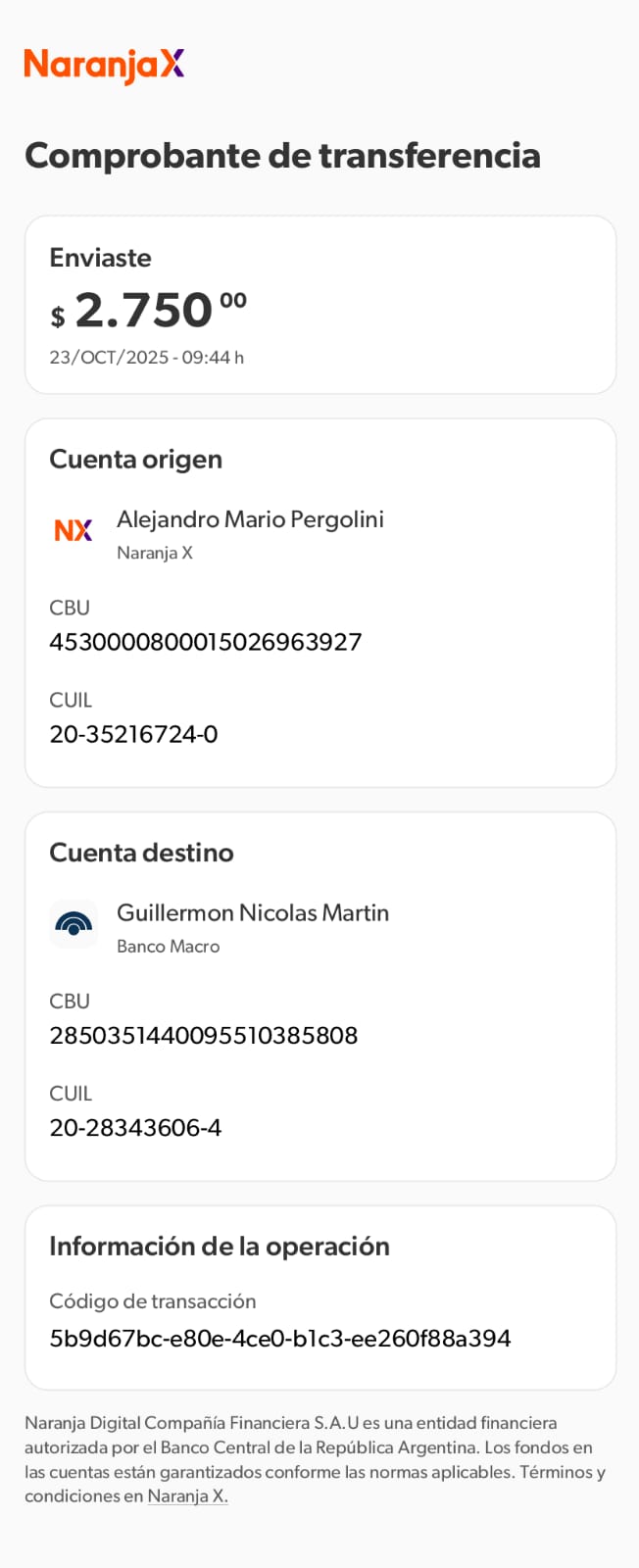
Task: Select the origin account CBU number
Action: [x=206, y=642]
